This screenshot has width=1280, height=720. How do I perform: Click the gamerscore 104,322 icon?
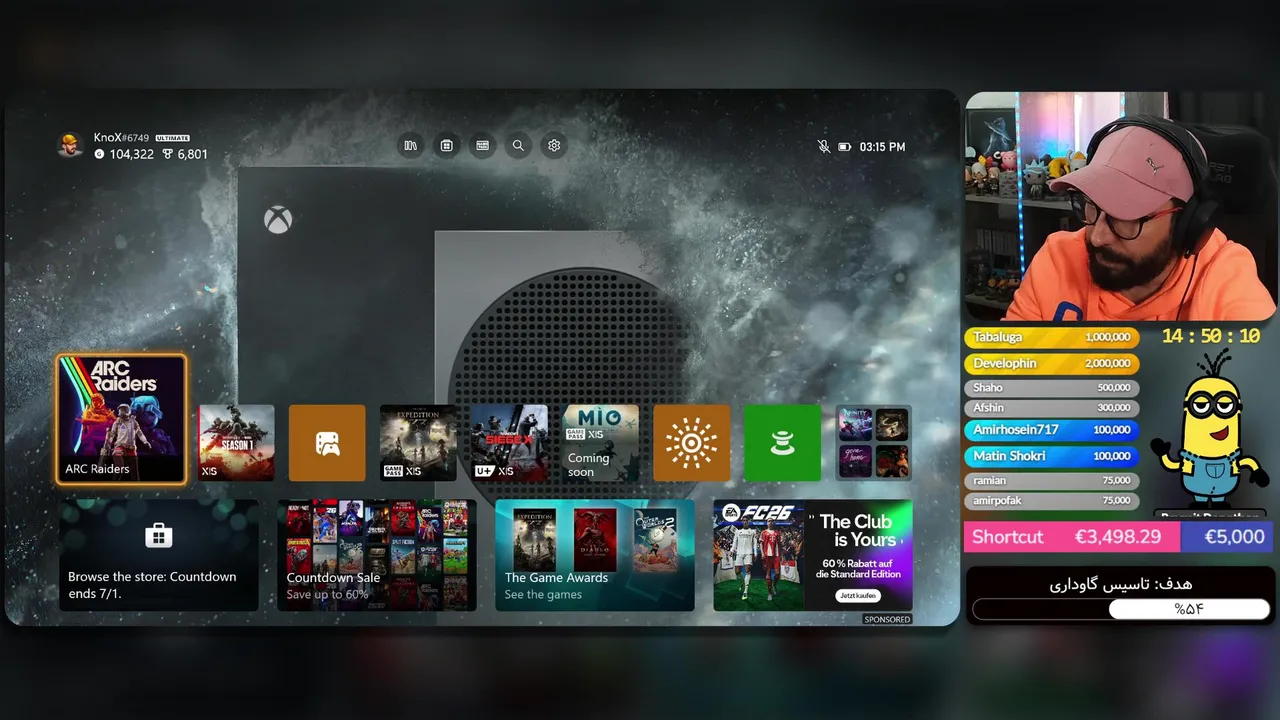(x=99, y=154)
